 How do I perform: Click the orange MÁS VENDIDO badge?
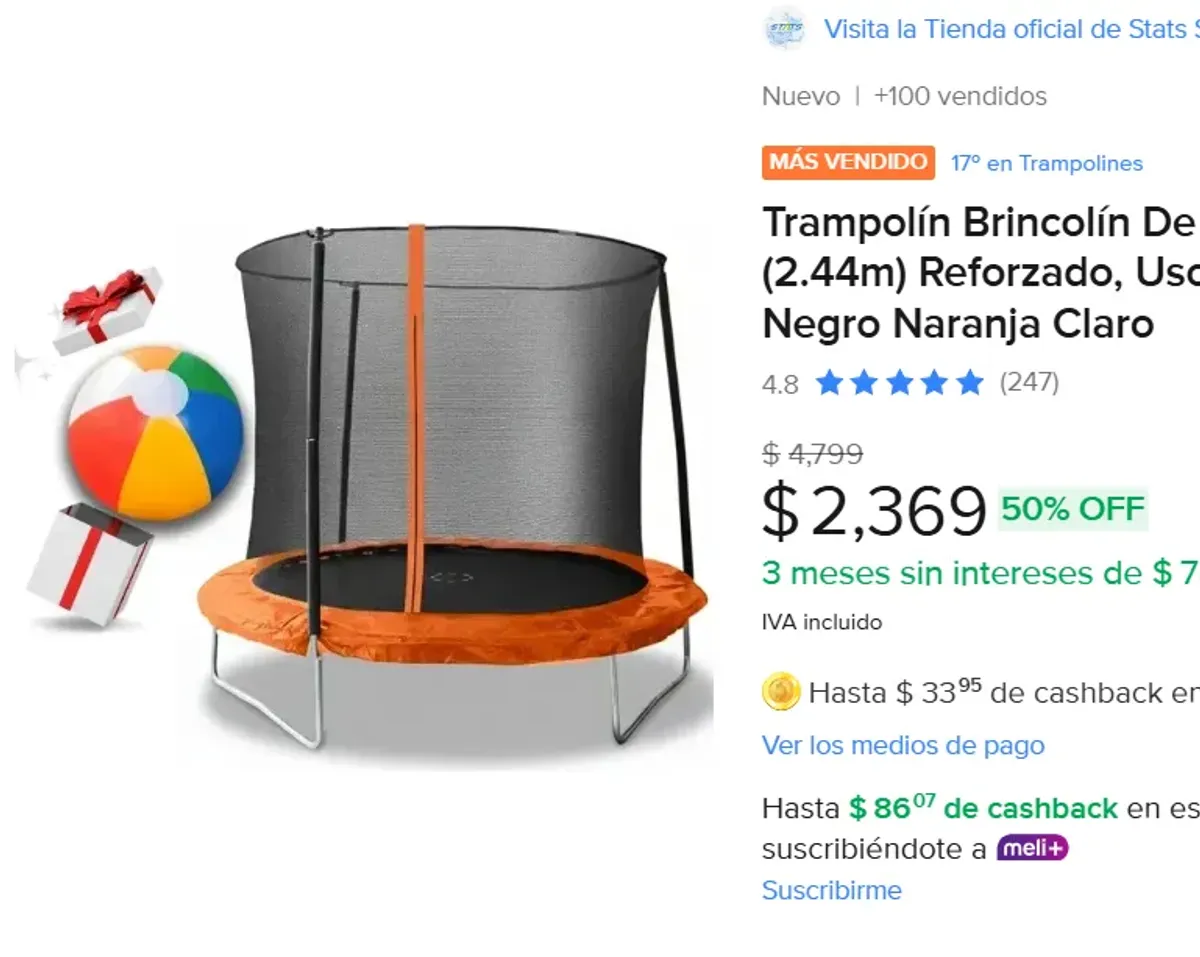(848, 162)
